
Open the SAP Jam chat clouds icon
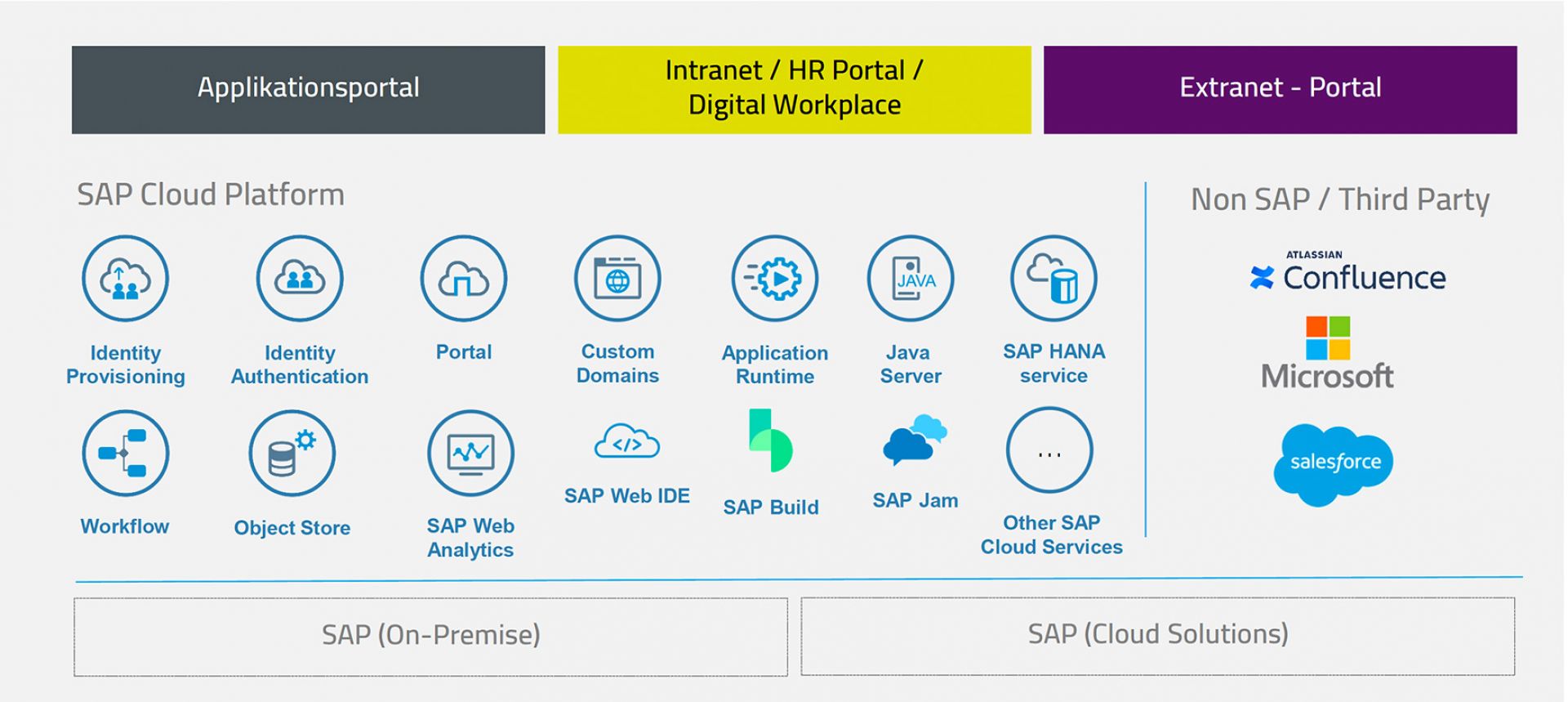(915, 440)
